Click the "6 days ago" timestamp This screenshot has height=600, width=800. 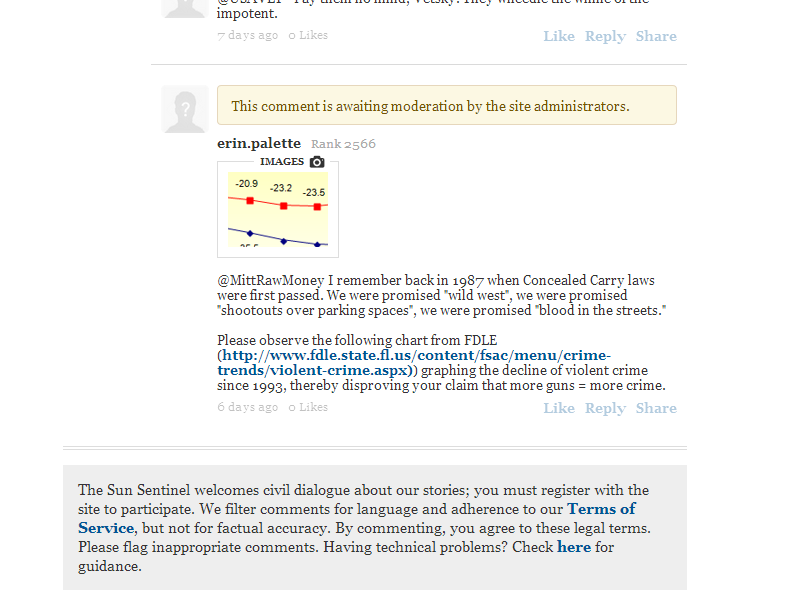pyautogui.click(x=248, y=407)
